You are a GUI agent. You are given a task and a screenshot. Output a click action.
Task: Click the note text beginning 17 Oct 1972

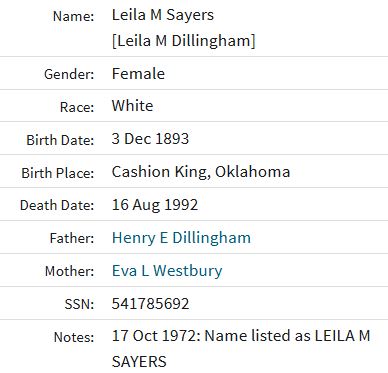pos(241,348)
